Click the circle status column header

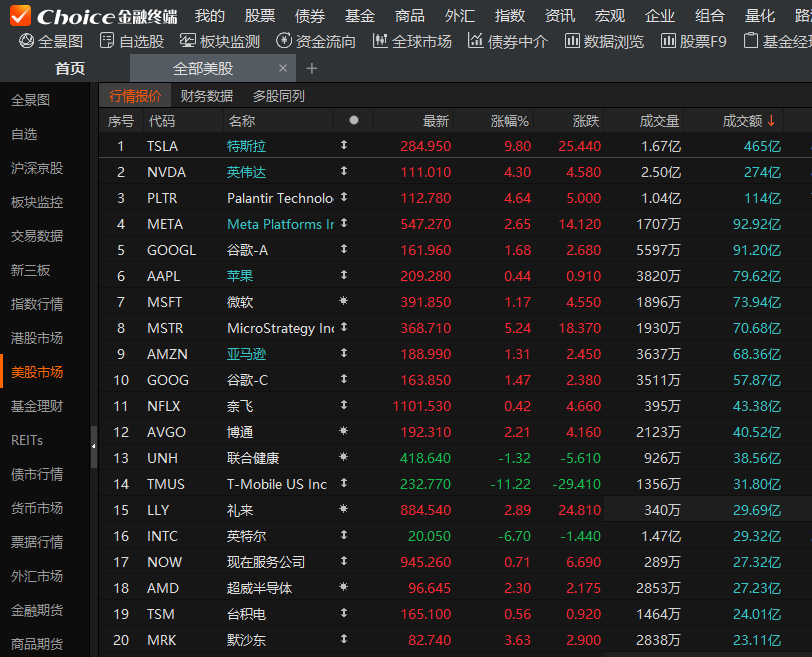click(353, 121)
